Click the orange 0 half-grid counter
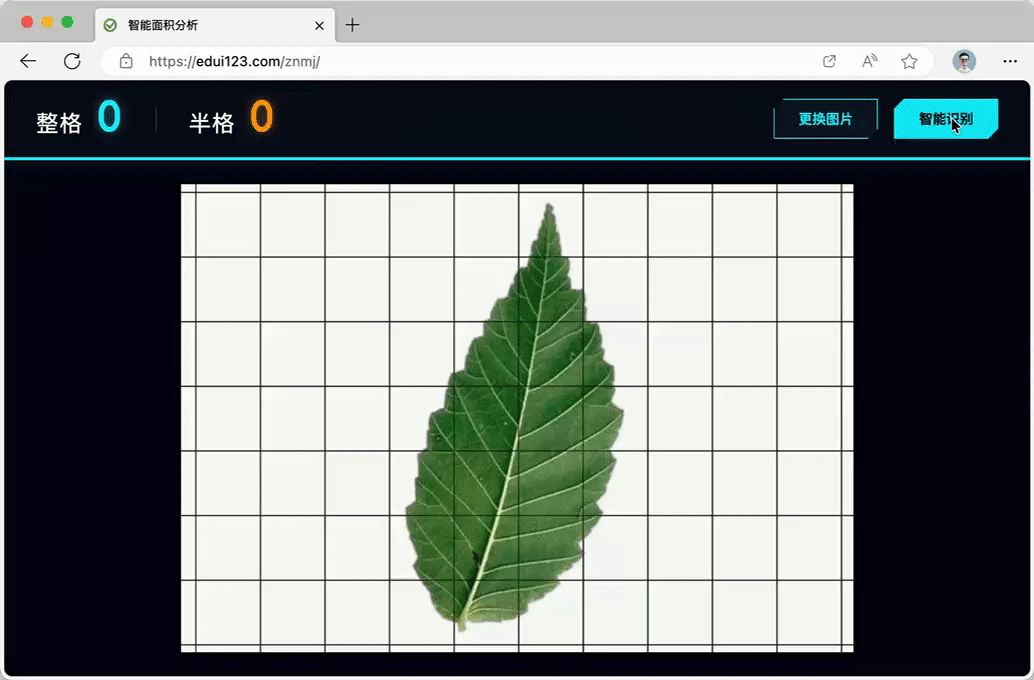Image resolution: width=1034 pixels, height=680 pixels. click(262, 117)
